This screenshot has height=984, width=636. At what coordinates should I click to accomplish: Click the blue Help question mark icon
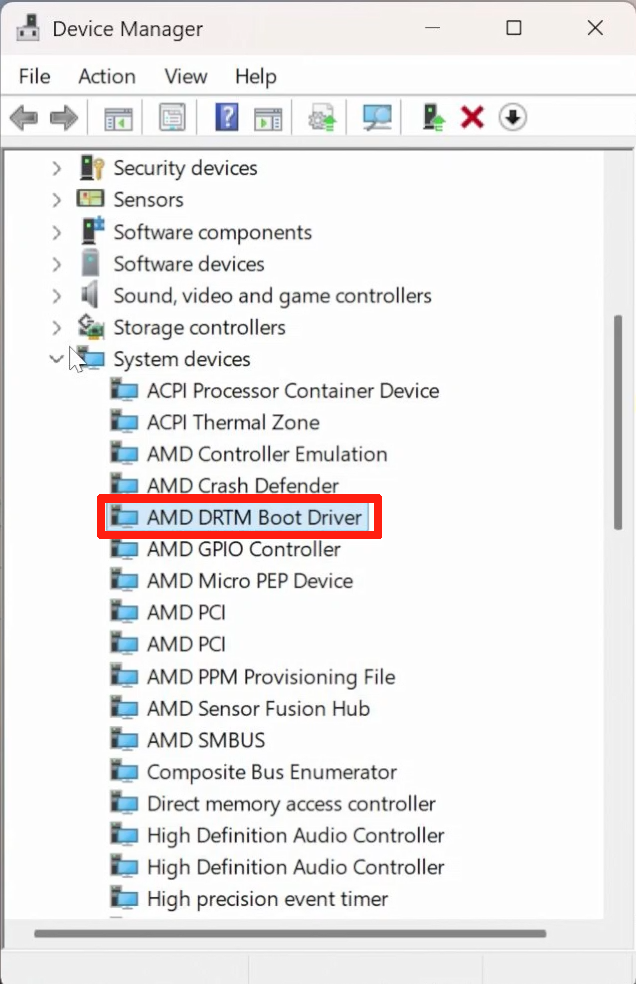pos(226,118)
